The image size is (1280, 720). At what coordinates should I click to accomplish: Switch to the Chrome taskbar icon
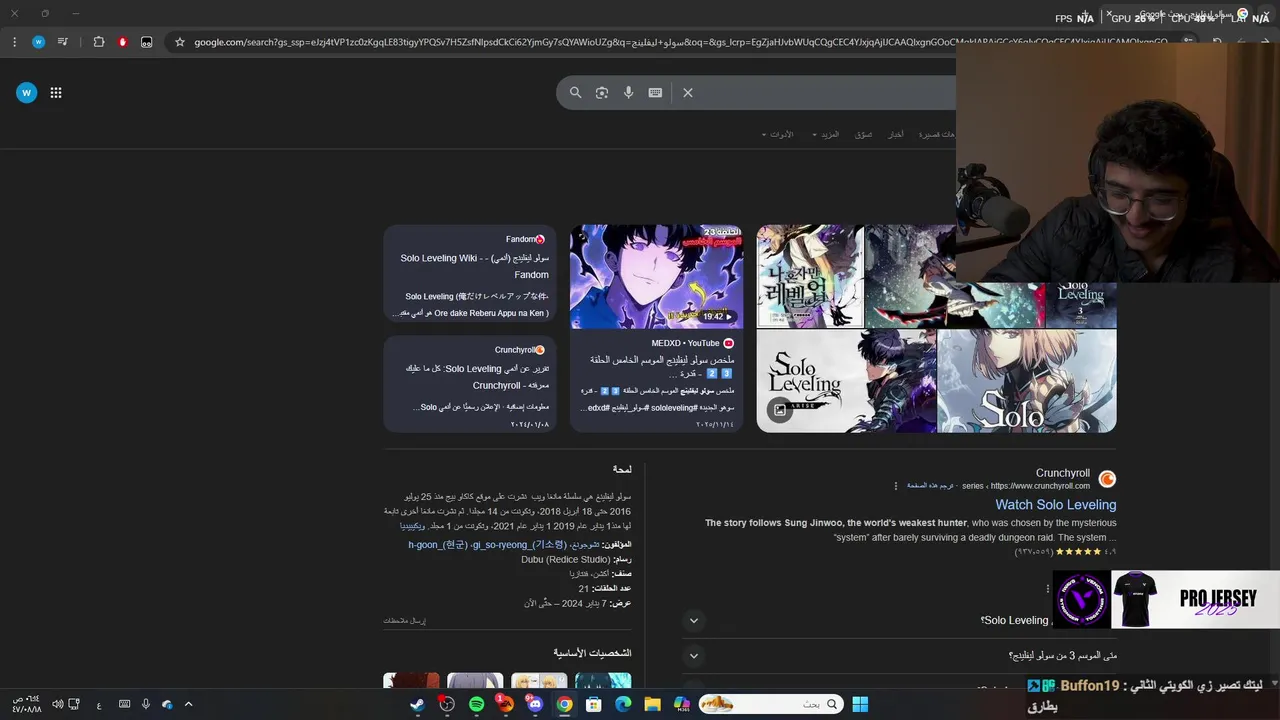pos(565,704)
